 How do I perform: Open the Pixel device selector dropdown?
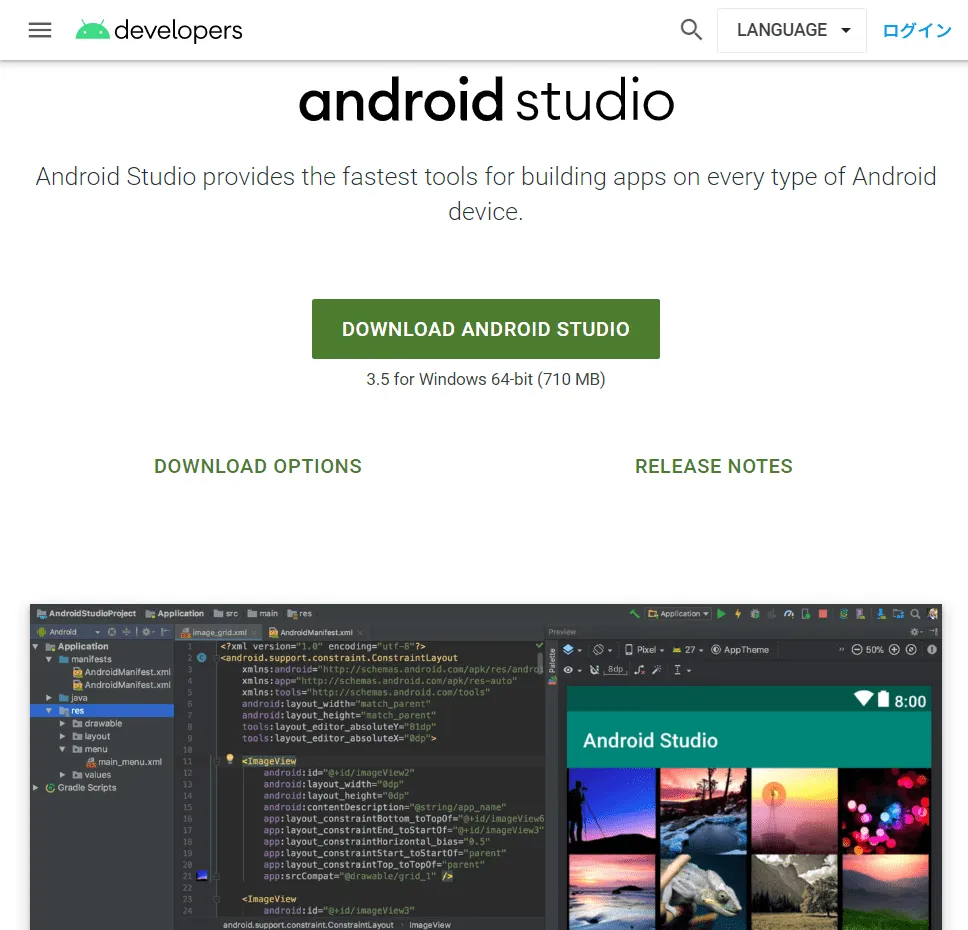(x=646, y=649)
